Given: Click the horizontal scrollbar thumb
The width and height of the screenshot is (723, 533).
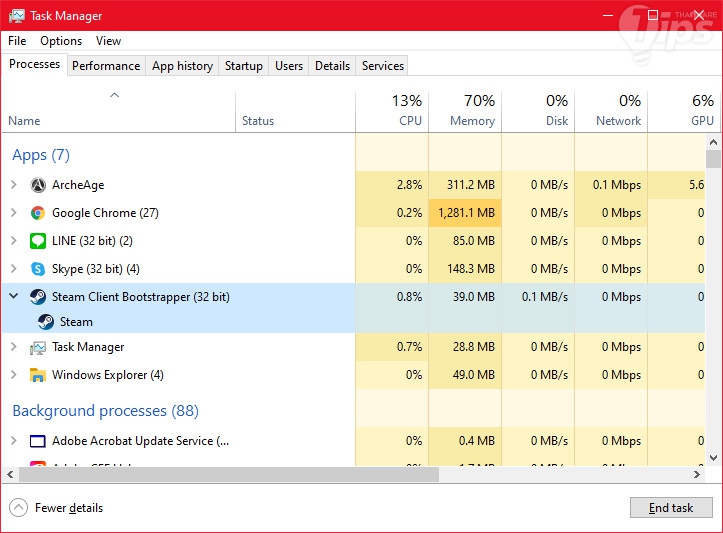Looking at the screenshot, I should [229, 474].
